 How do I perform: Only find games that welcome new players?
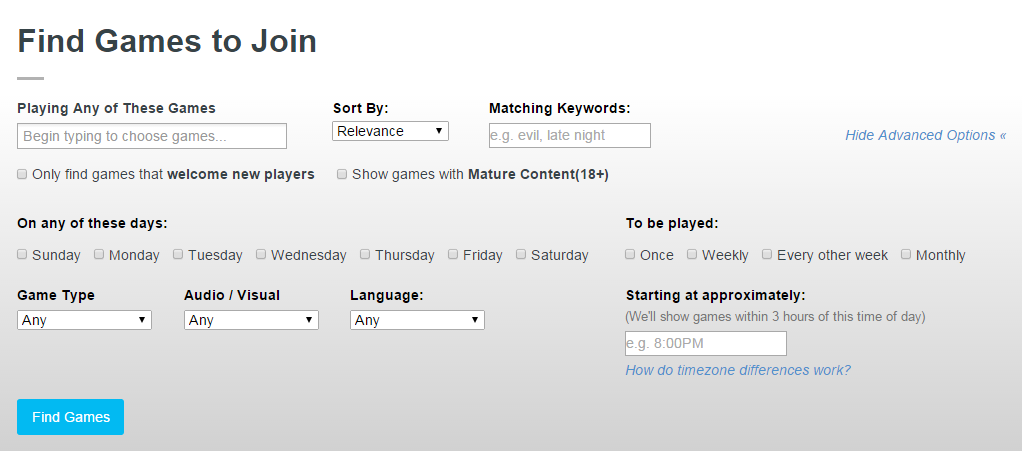pyautogui.click(x=22, y=174)
